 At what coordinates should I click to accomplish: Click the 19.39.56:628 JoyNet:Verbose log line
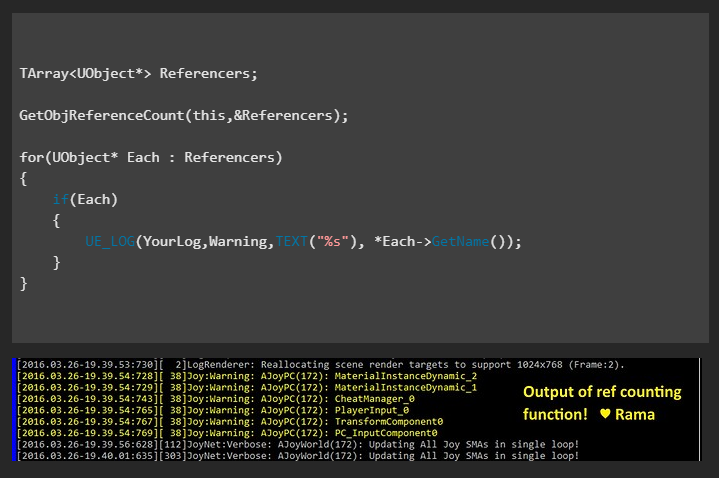coord(298,445)
